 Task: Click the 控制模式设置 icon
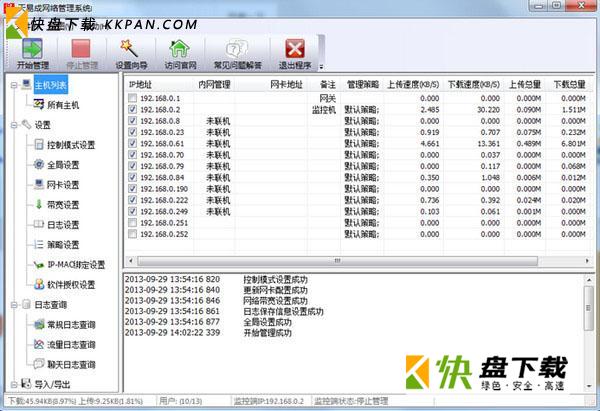click(39, 144)
